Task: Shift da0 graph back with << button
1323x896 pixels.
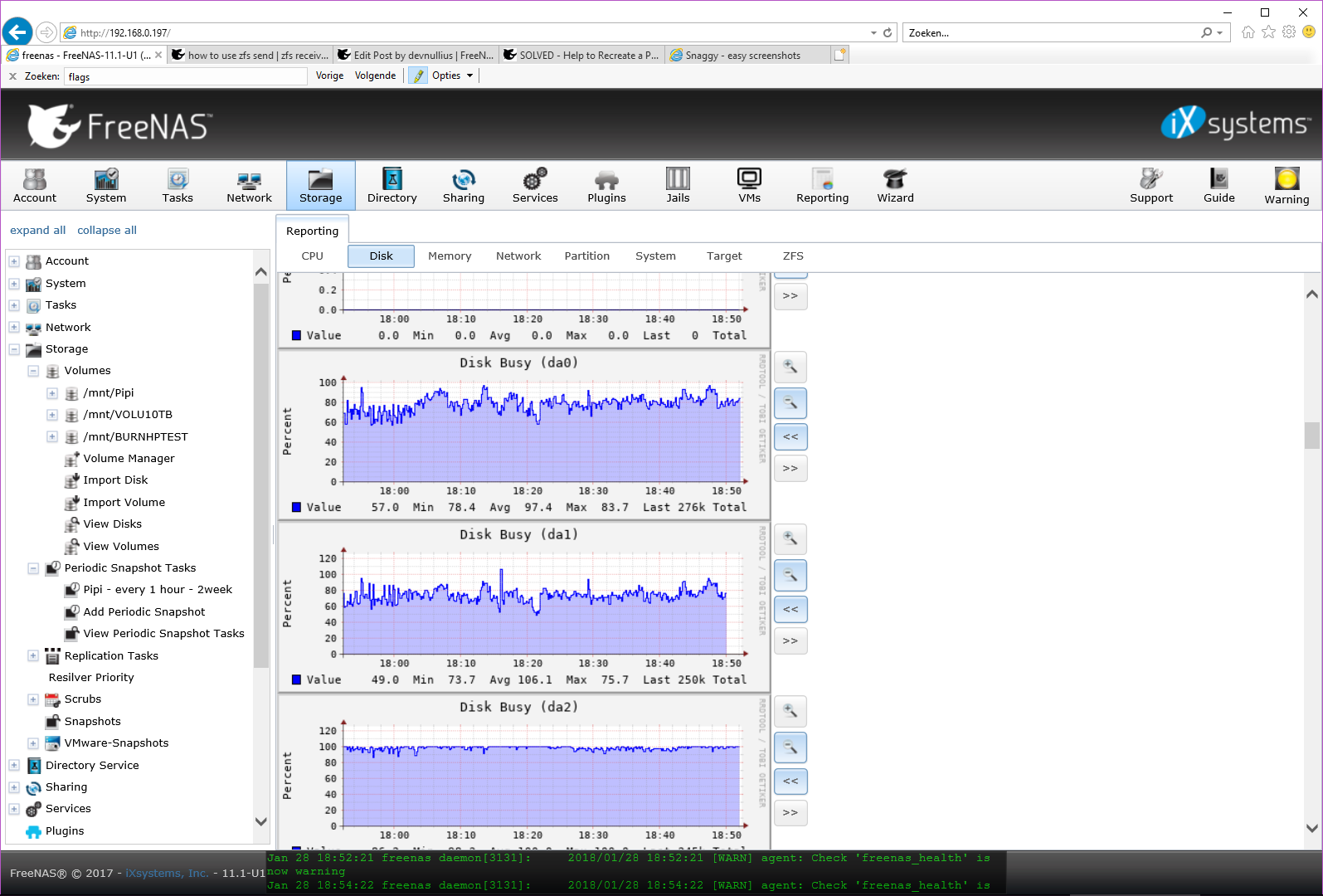Action: [790, 437]
